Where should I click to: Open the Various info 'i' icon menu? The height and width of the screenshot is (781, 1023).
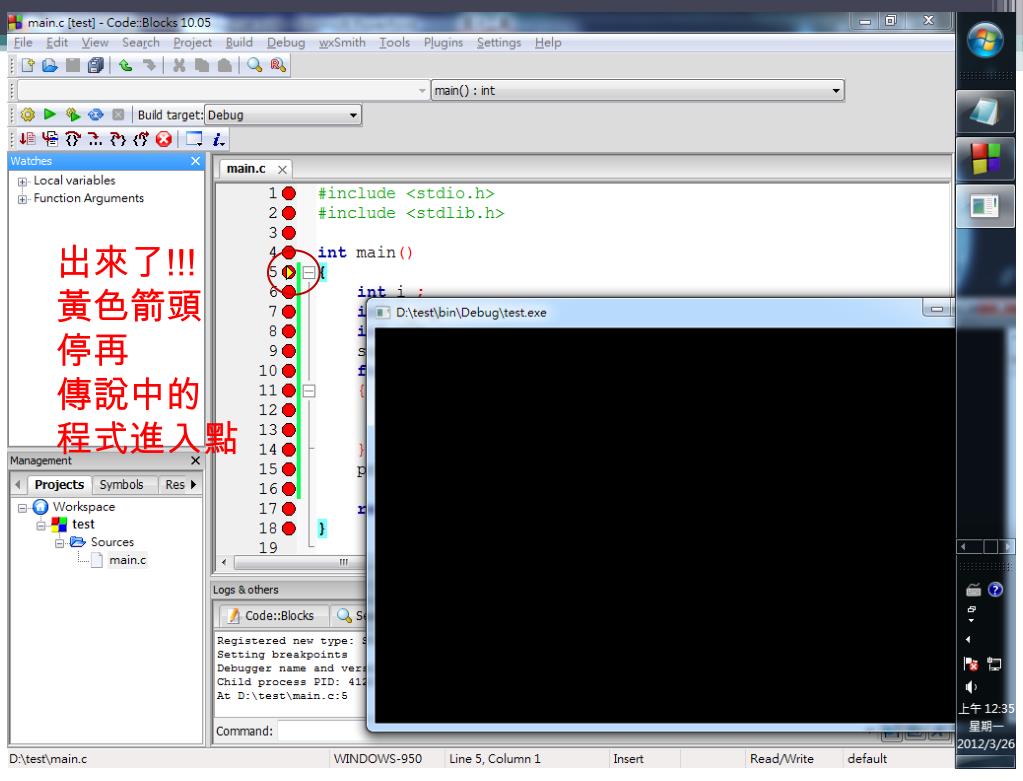click(218, 138)
